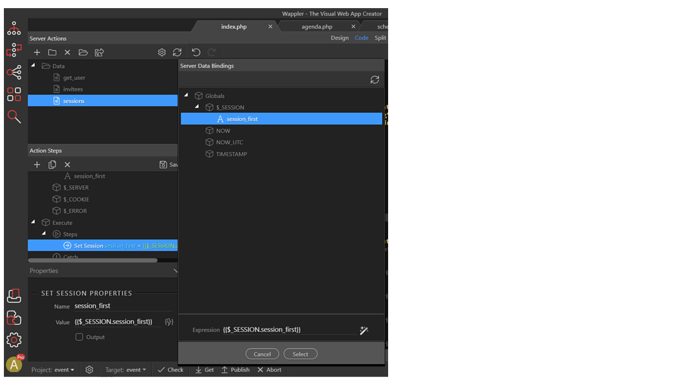The image size is (690, 388).
Task: Click the open folder icon in Server Actions toolbar
Action: coord(83,52)
